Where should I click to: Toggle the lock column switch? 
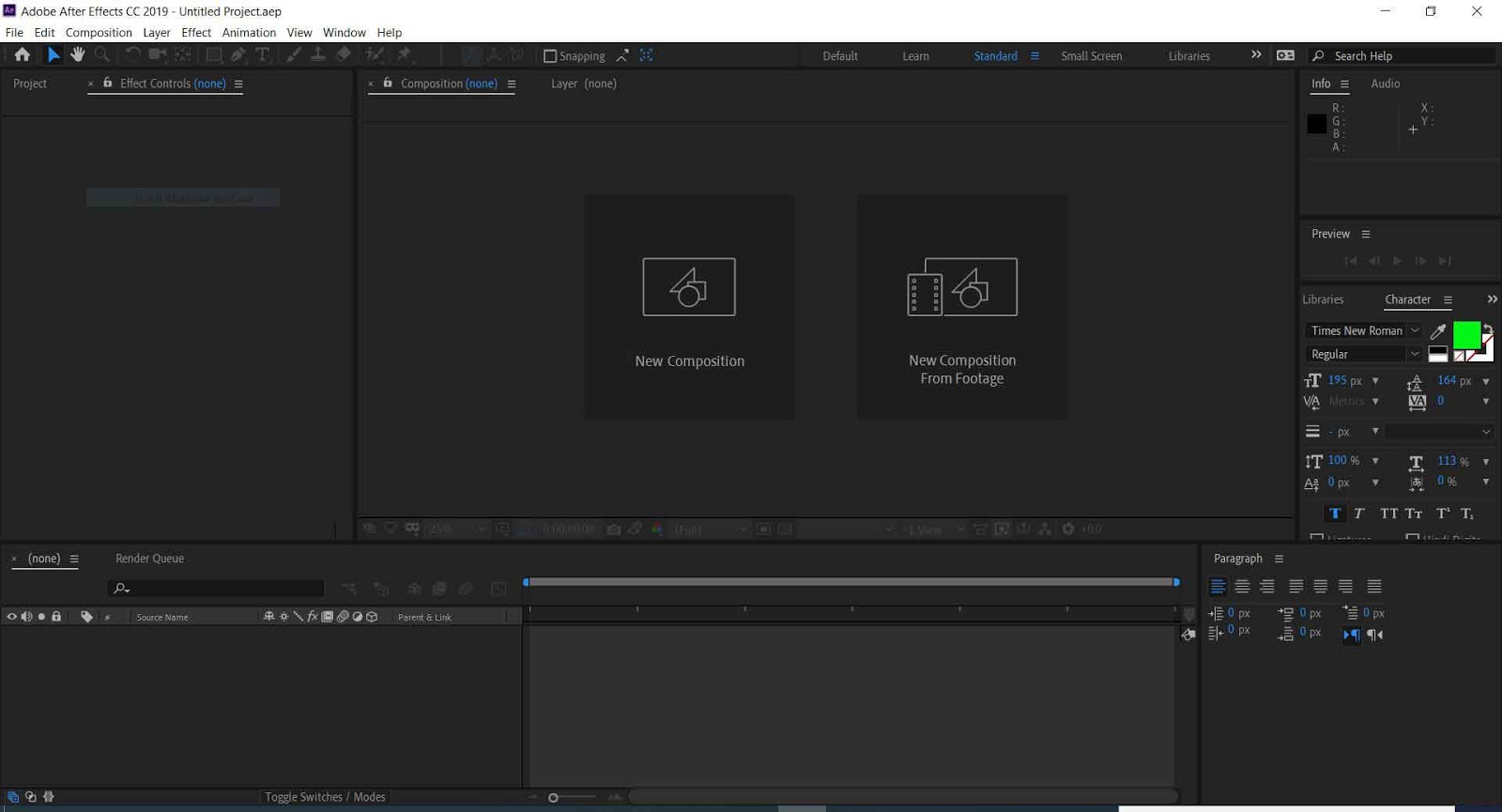pyautogui.click(x=56, y=617)
